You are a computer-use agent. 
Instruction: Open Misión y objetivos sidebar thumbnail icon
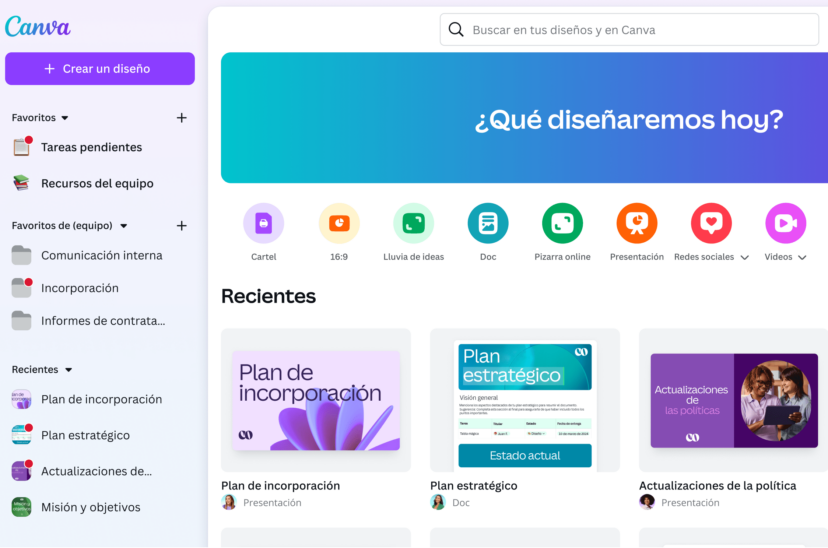[22, 507]
